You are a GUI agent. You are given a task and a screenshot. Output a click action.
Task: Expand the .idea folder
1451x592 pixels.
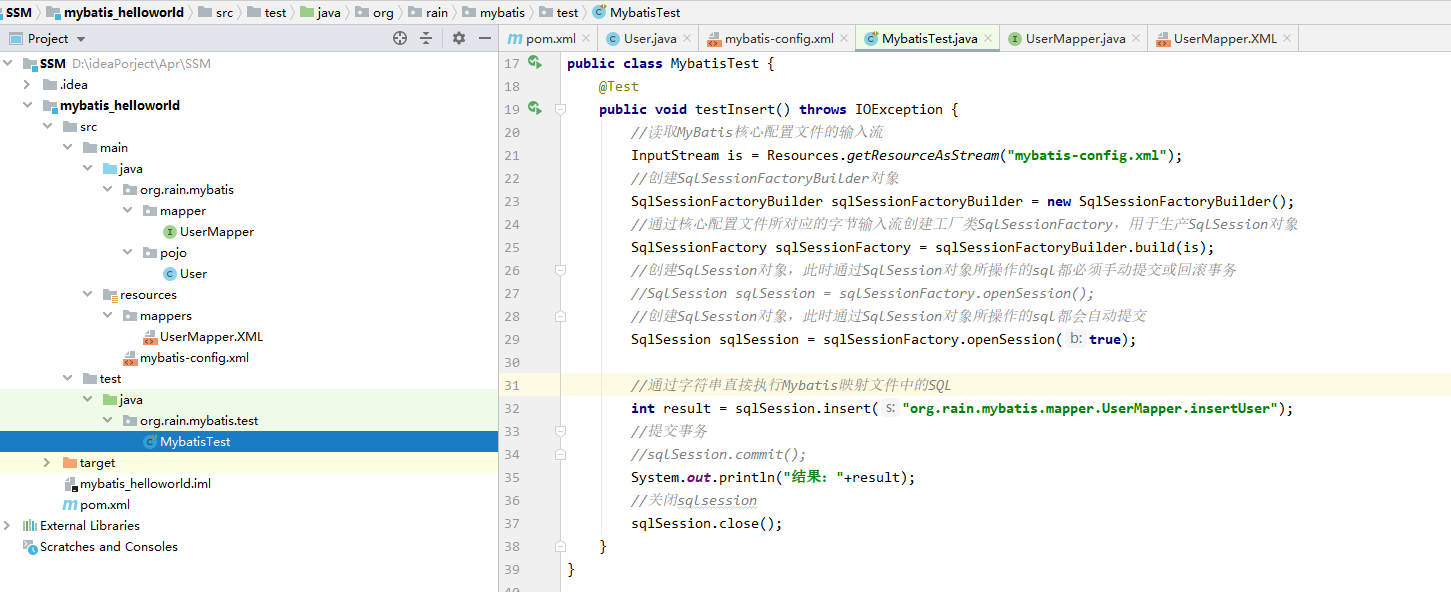28,85
